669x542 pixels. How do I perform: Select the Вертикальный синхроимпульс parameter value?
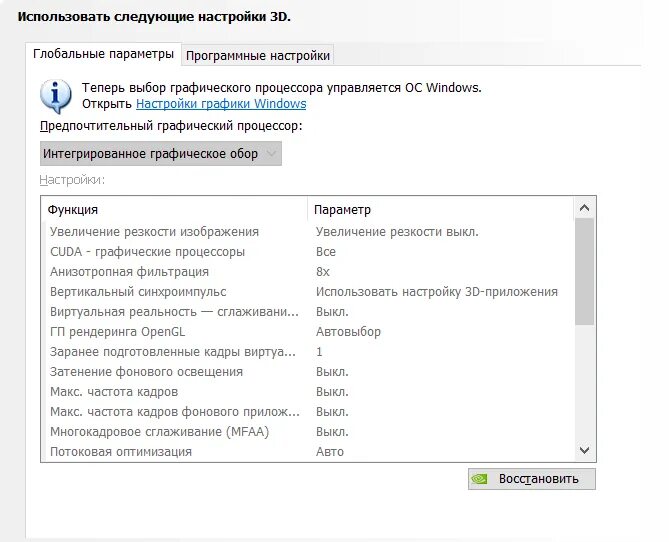436,292
